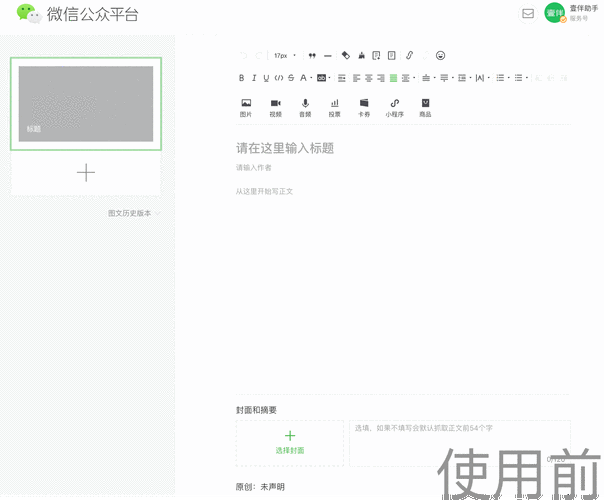Image resolution: width=604 pixels, height=500 pixels.
Task: Align text to the left
Action: (356, 78)
